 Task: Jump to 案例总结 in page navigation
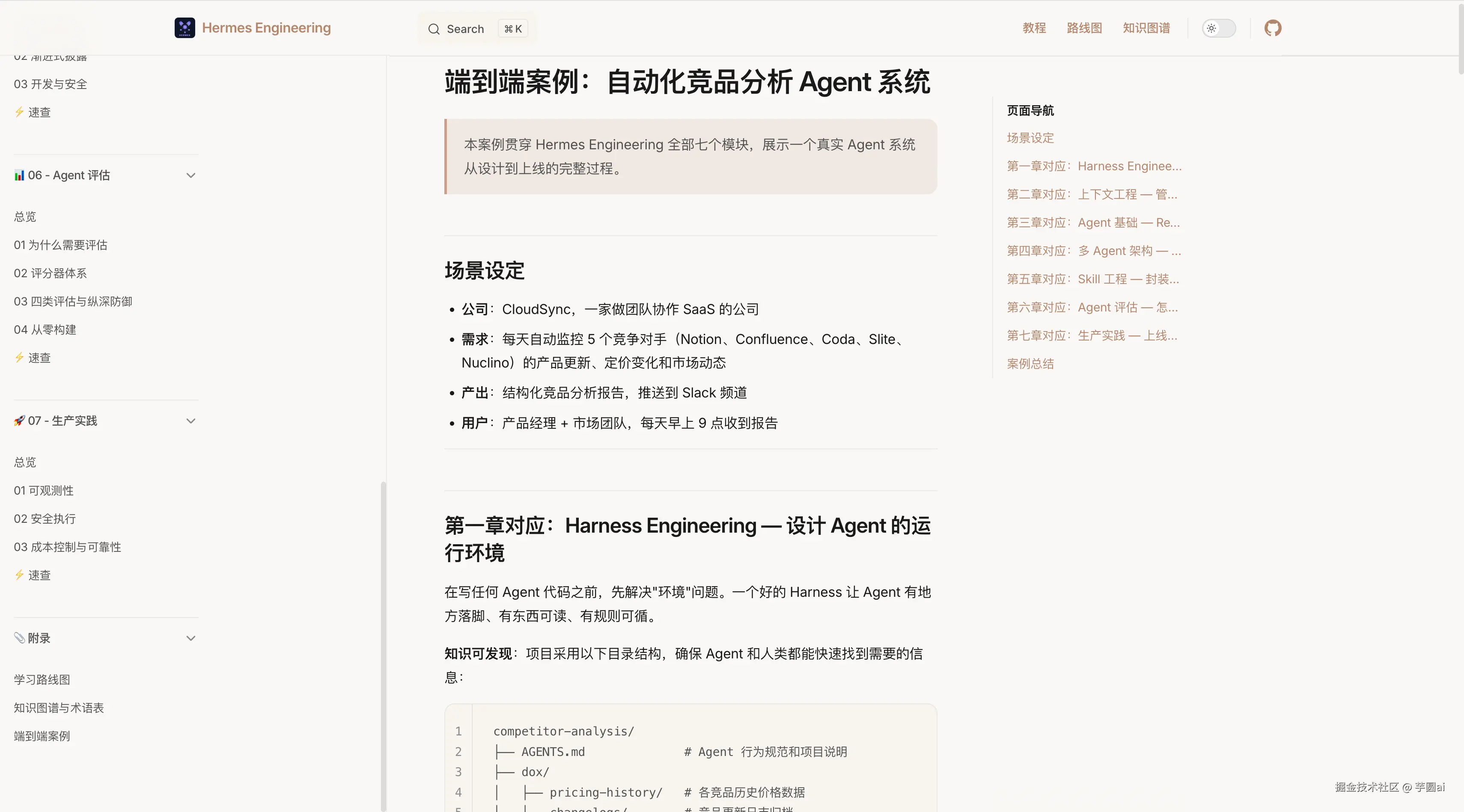pyautogui.click(x=1030, y=364)
